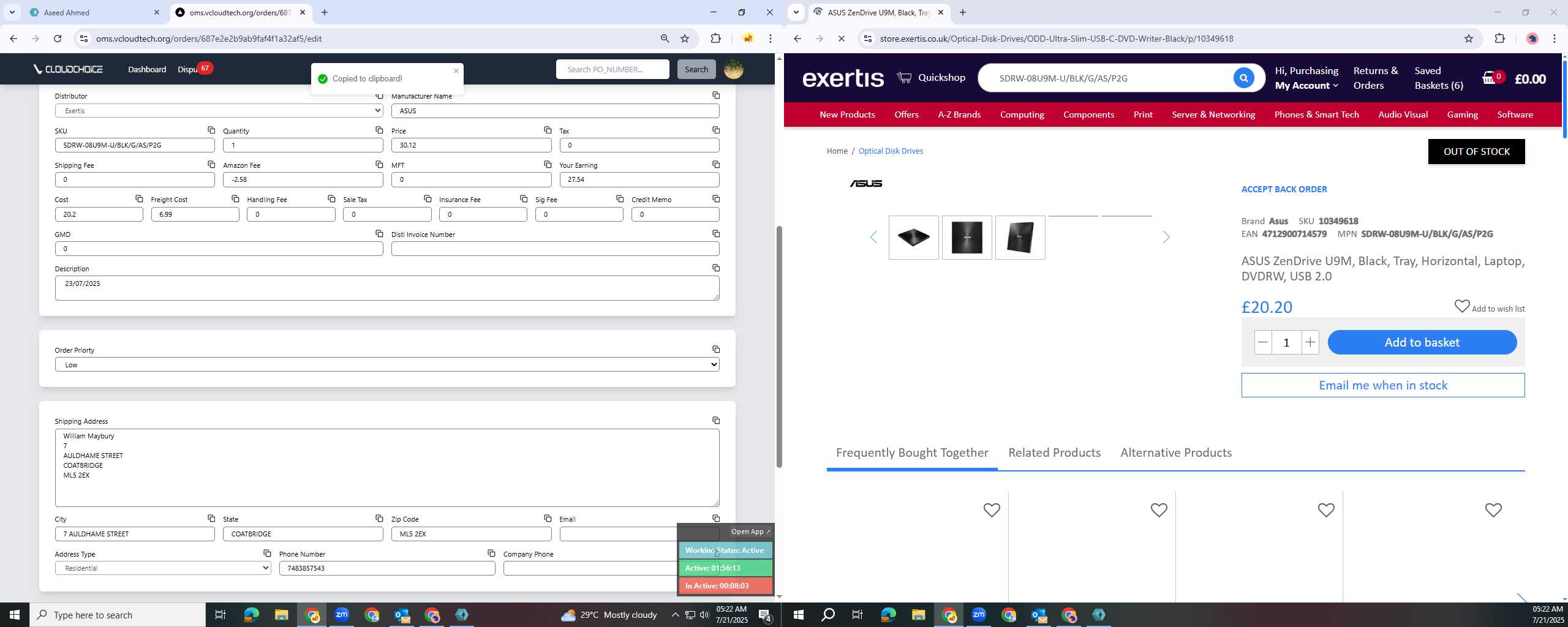
Task: Copy the Zip Code value
Action: click(x=548, y=518)
